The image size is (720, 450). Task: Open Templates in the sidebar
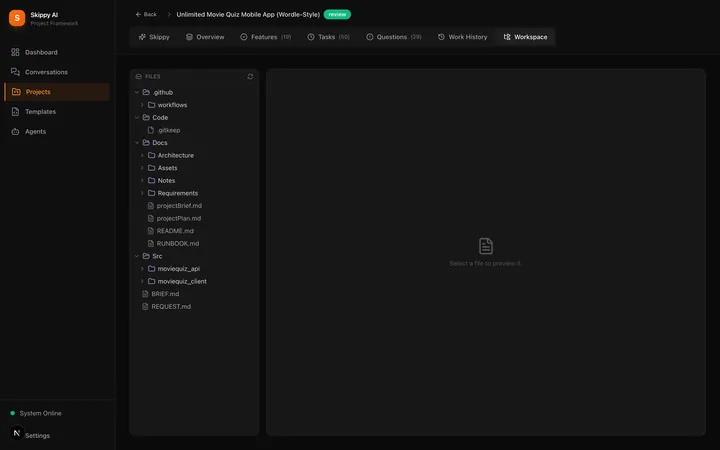click(56, 112)
